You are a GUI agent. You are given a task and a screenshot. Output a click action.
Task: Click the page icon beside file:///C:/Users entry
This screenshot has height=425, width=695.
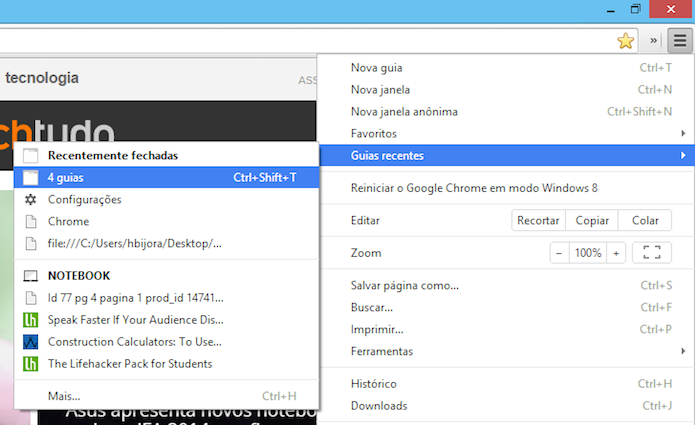[x=31, y=243]
